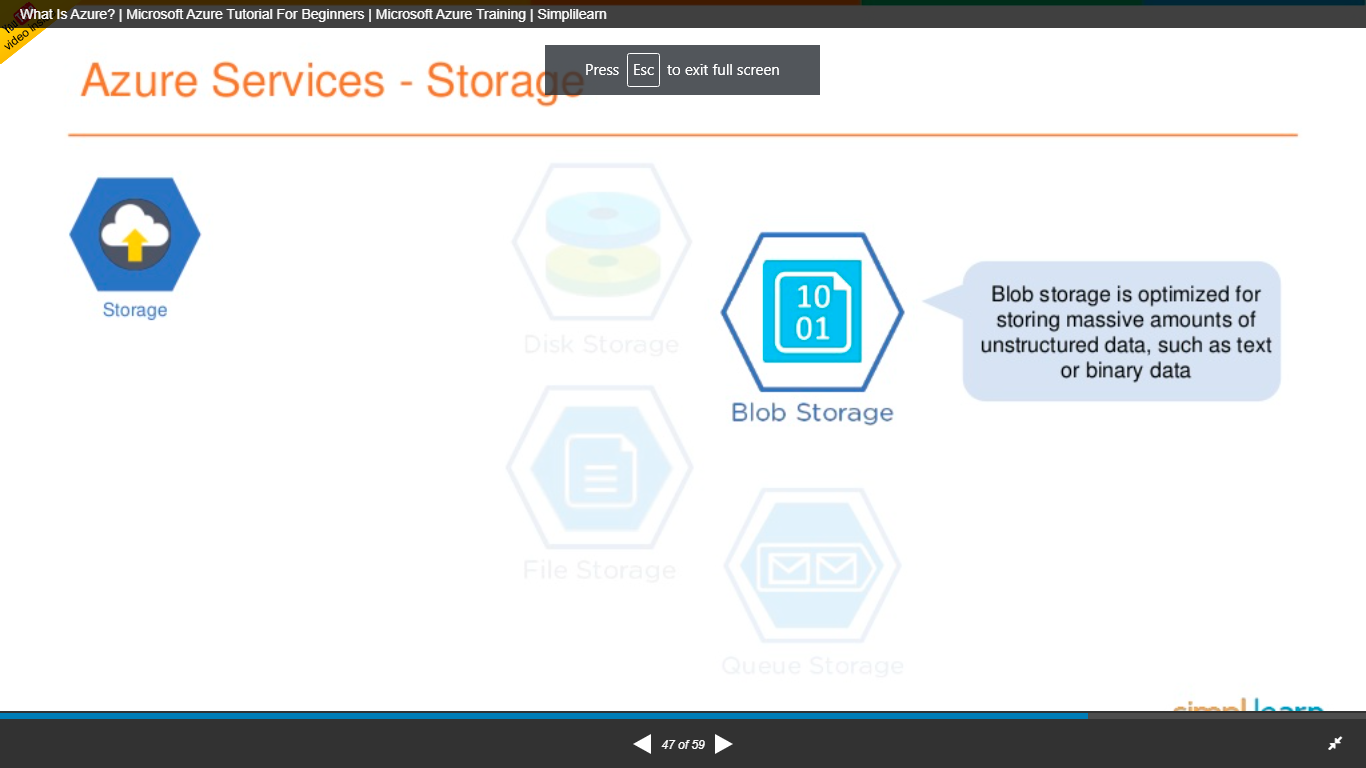Click the faded Disk Storage icon
The image size is (1366, 768).
pyautogui.click(x=602, y=241)
